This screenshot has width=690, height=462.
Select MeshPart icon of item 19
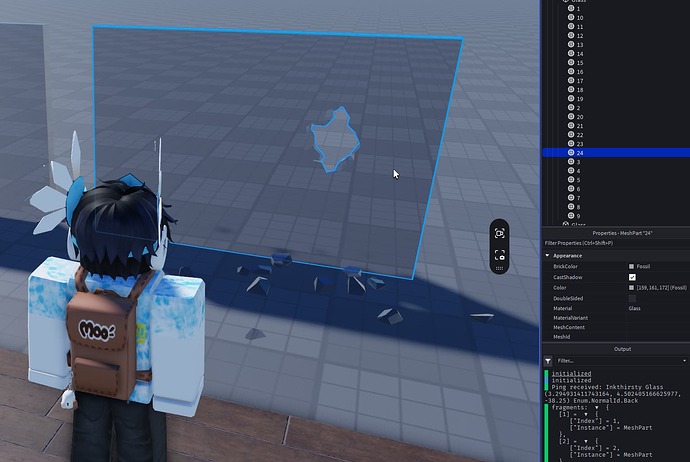(x=571, y=99)
